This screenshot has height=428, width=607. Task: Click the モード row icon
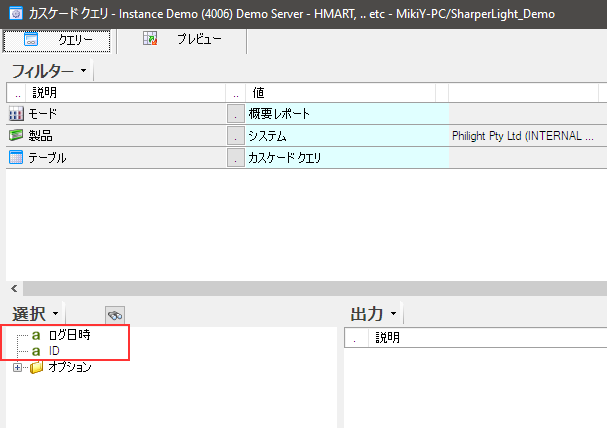pos(16,114)
